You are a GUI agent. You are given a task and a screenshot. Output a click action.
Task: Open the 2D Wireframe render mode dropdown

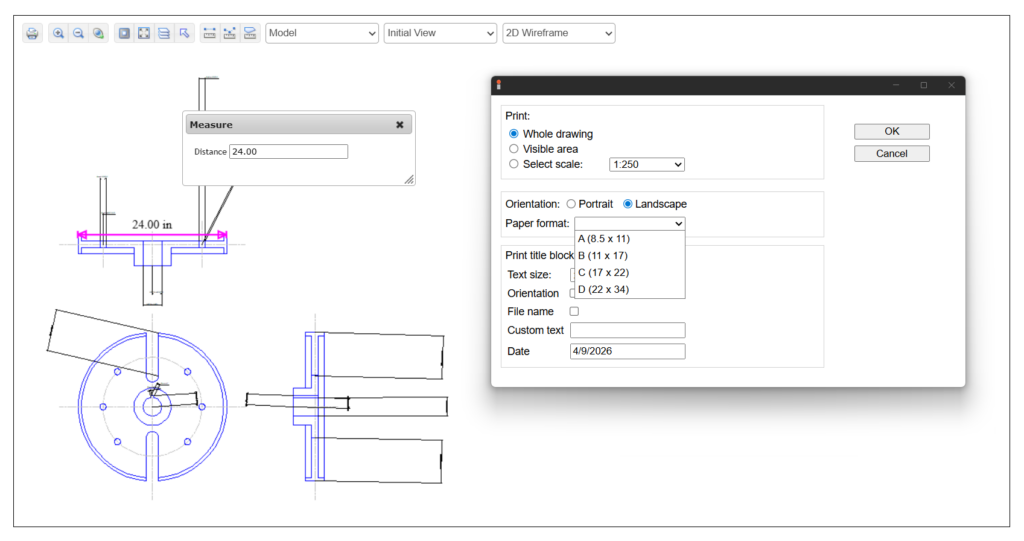[x=559, y=33]
